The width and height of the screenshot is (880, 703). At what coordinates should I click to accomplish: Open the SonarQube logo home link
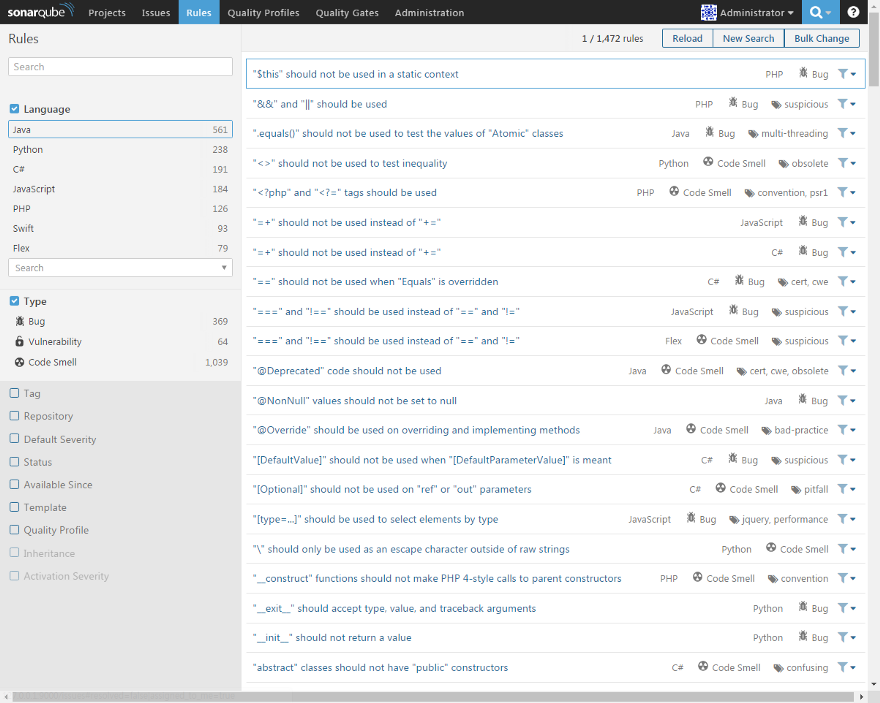[x=39, y=11]
